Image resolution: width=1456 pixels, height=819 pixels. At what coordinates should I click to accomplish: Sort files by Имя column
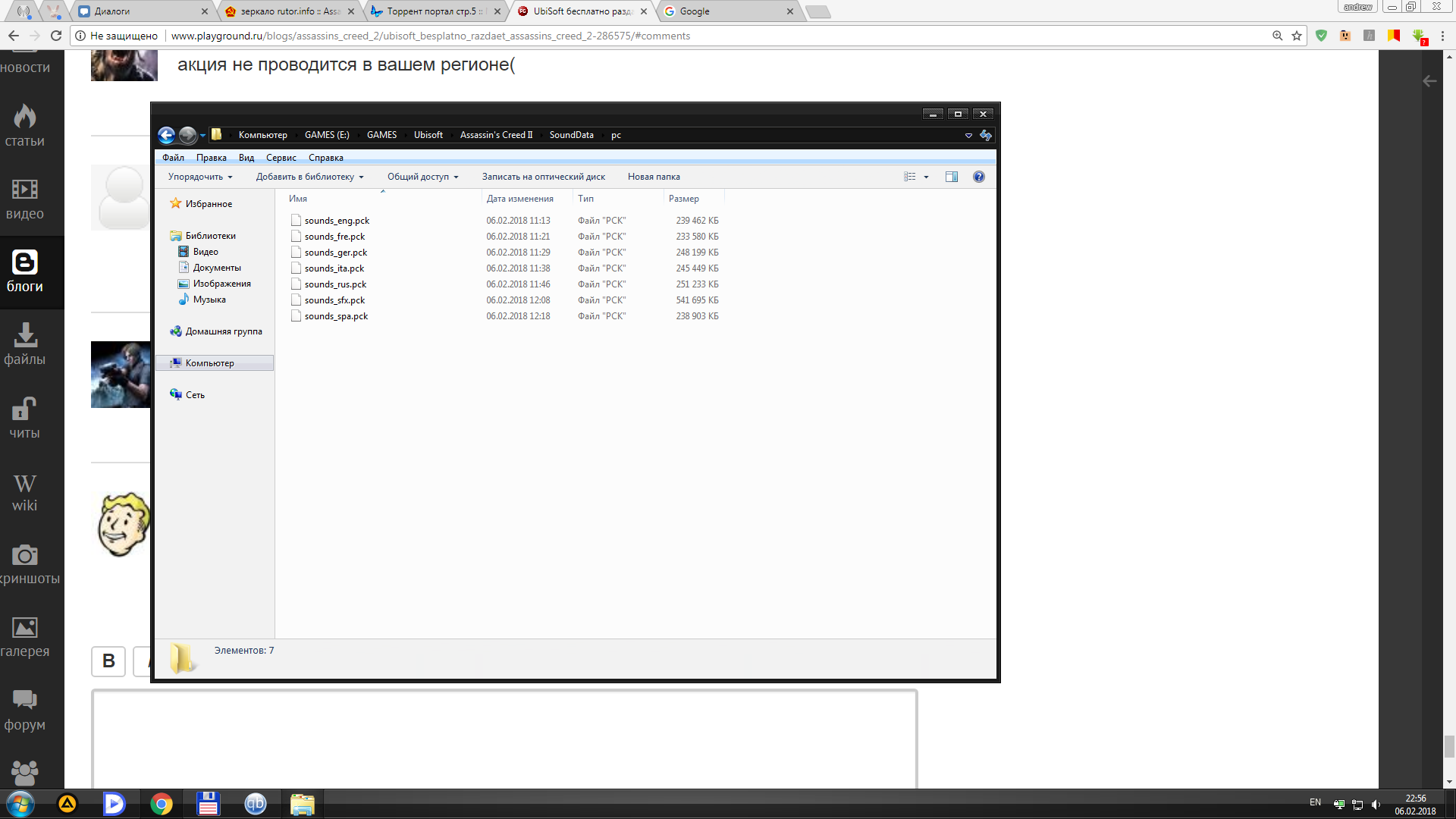point(383,199)
